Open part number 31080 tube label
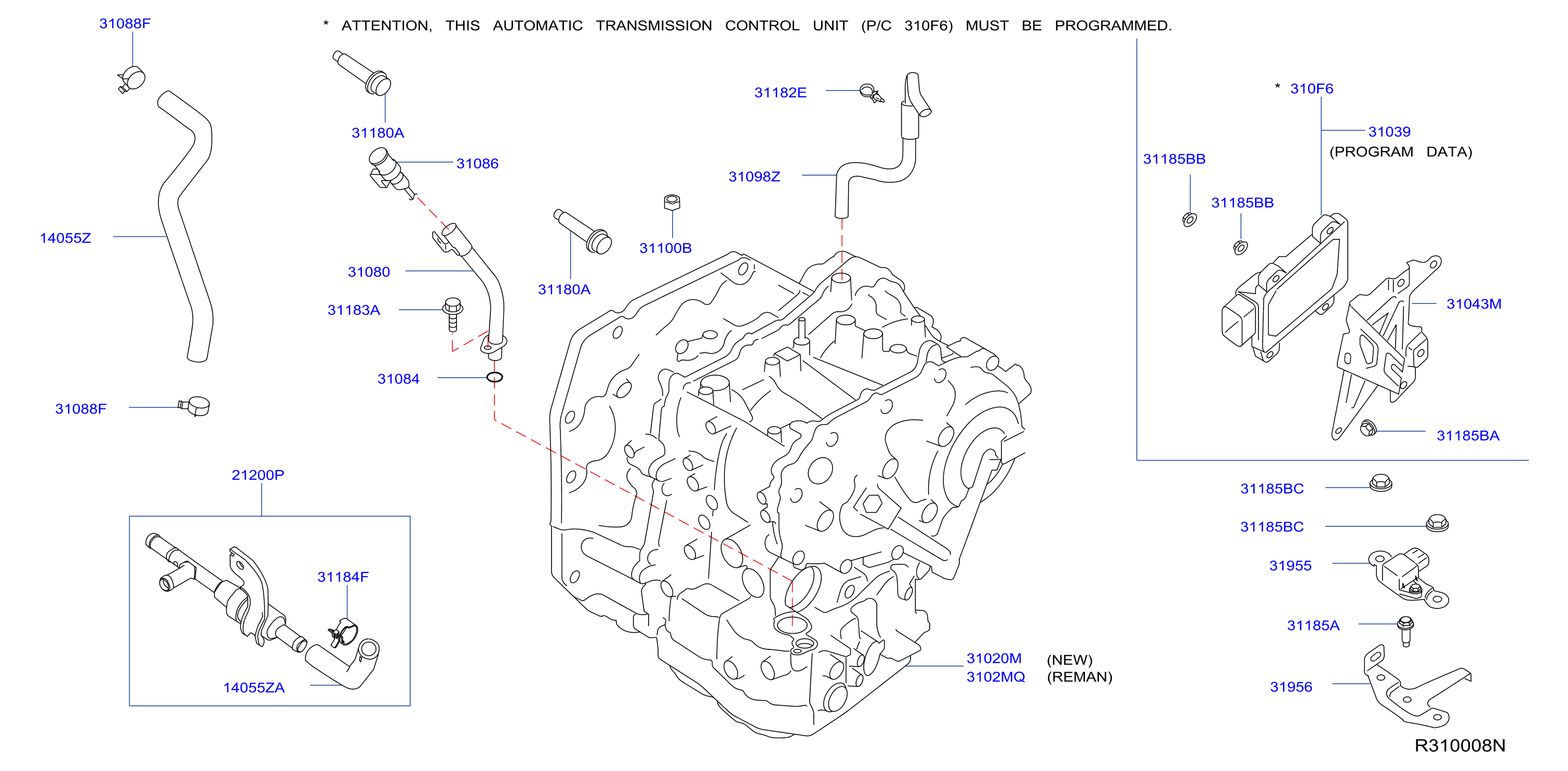Viewport: 1568px width, 771px height. (368, 272)
